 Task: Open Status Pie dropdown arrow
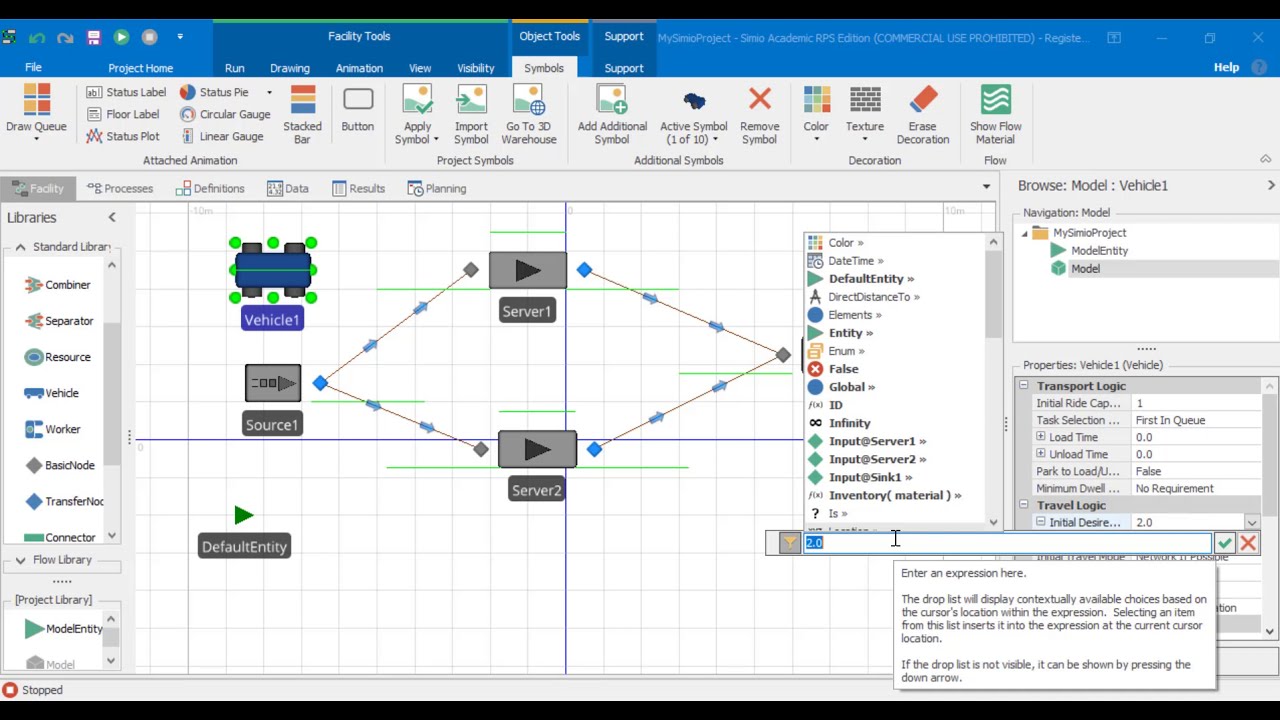(269, 92)
